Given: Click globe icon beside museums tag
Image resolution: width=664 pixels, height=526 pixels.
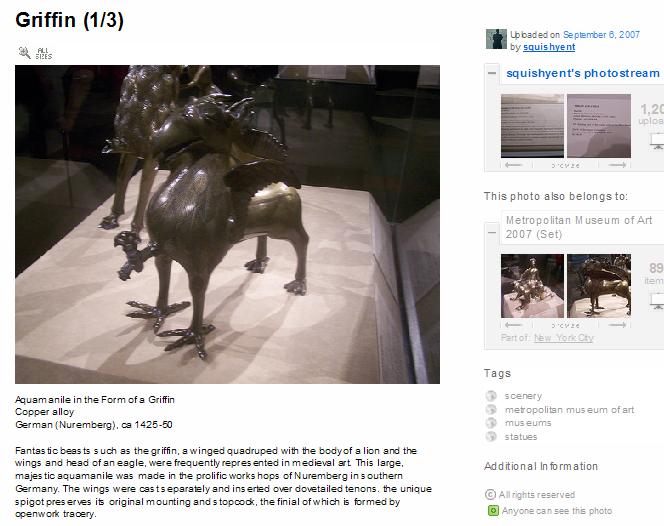Looking at the screenshot, I should pos(491,423).
